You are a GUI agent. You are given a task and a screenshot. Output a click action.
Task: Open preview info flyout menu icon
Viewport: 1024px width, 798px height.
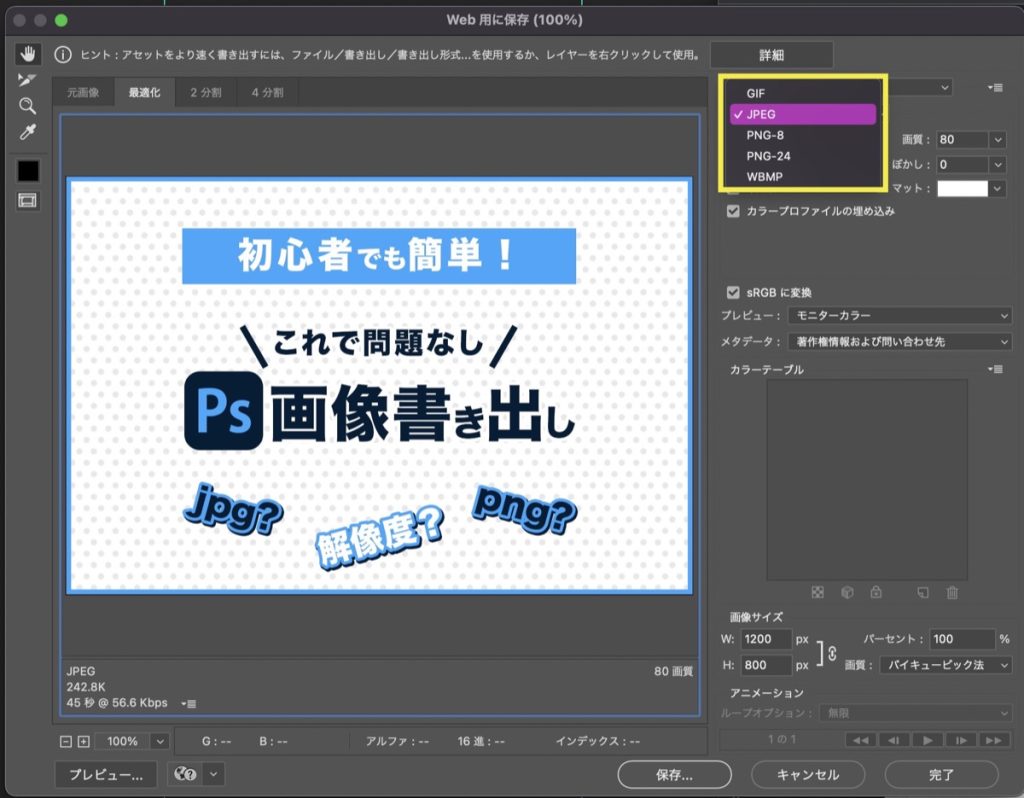click(x=189, y=704)
